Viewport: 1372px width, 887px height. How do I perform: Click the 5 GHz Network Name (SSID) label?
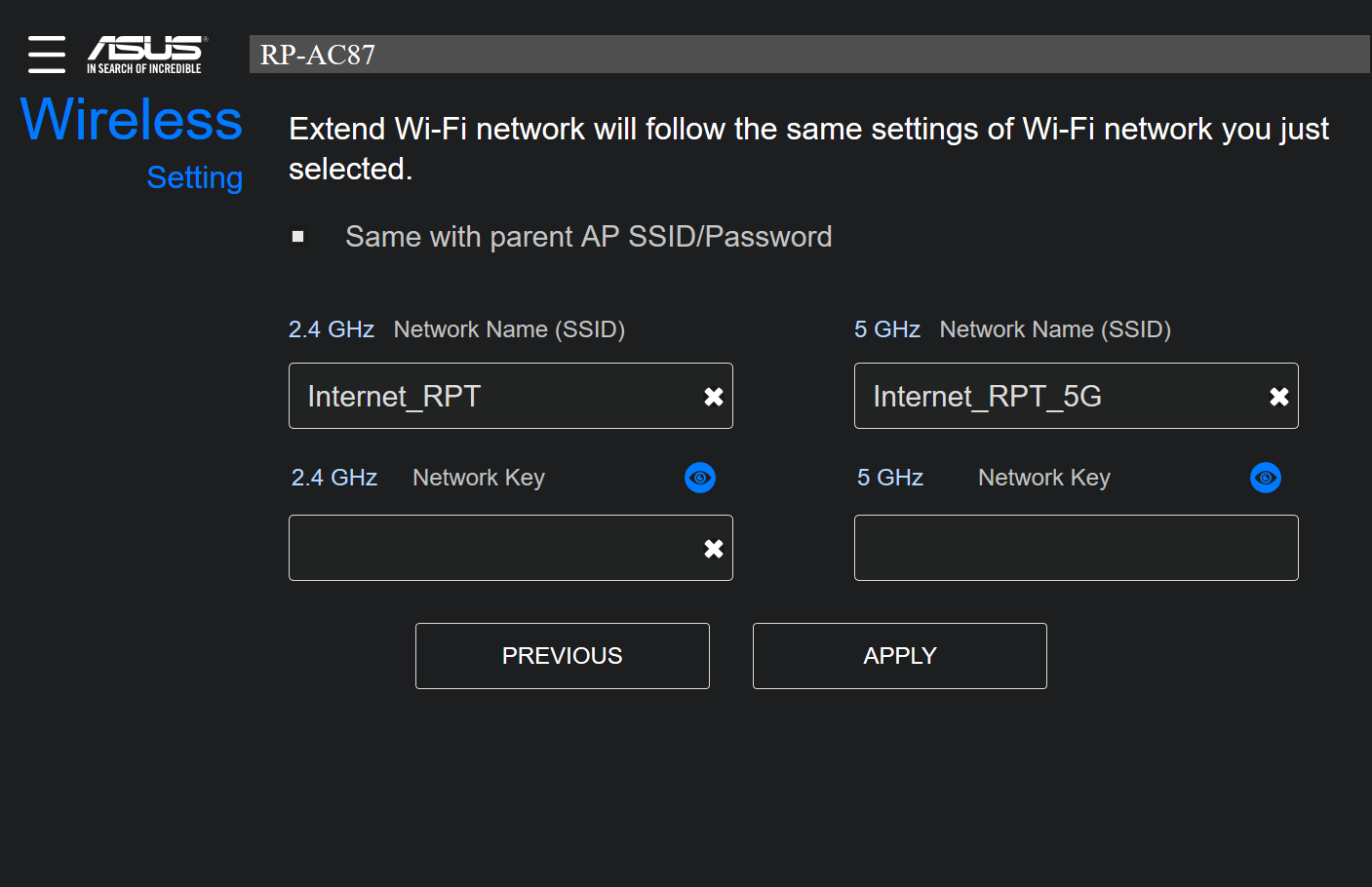1012,329
